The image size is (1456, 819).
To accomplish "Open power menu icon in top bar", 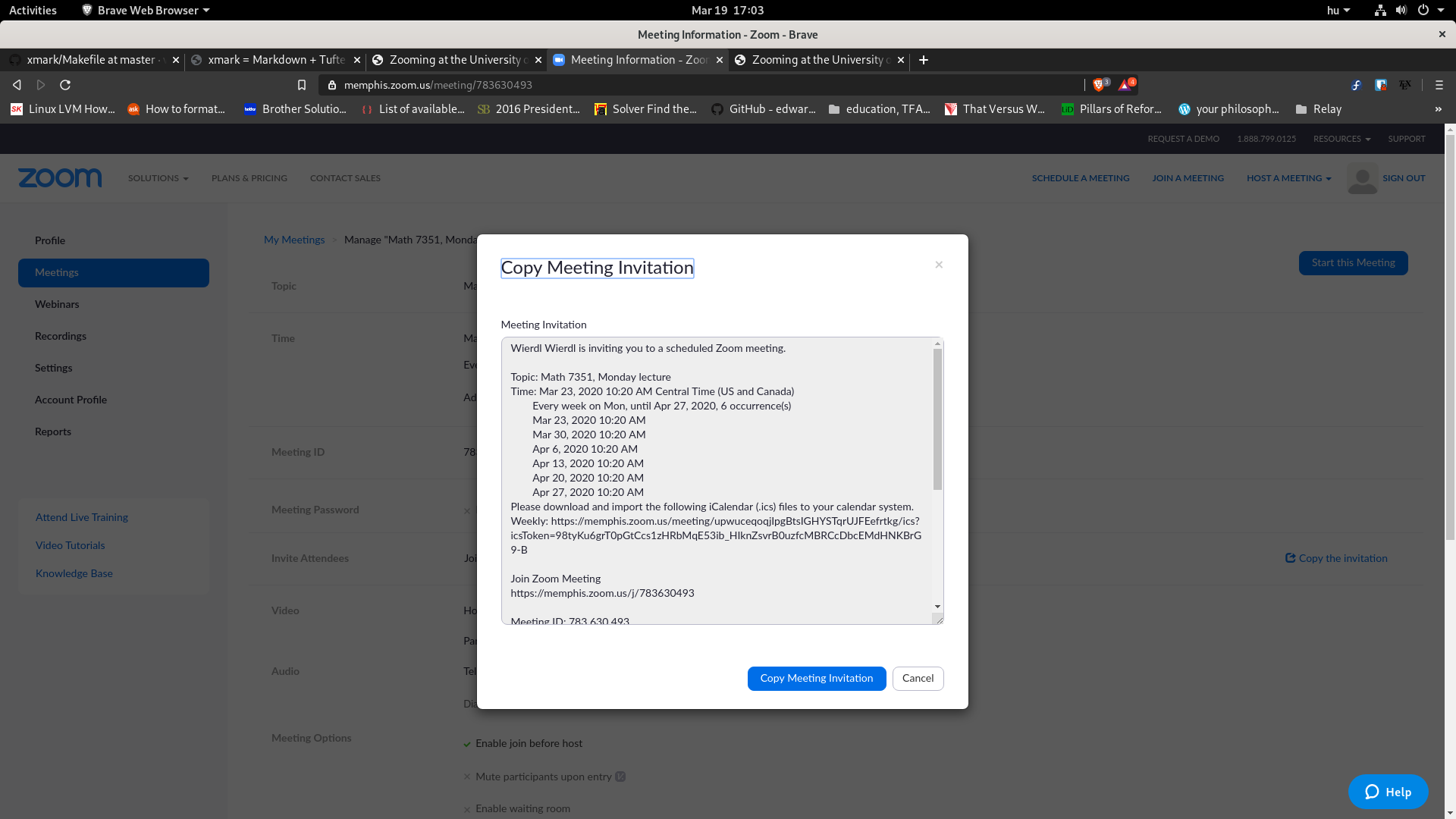I will tap(1423, 10).
